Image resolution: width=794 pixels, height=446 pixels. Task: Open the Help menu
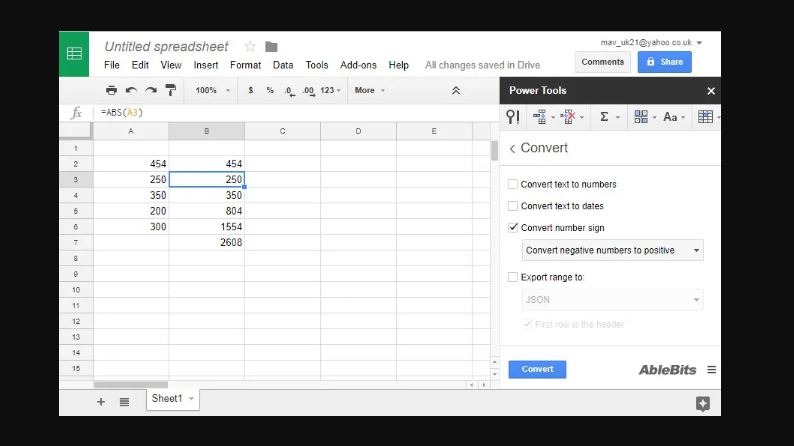[399, 65]
